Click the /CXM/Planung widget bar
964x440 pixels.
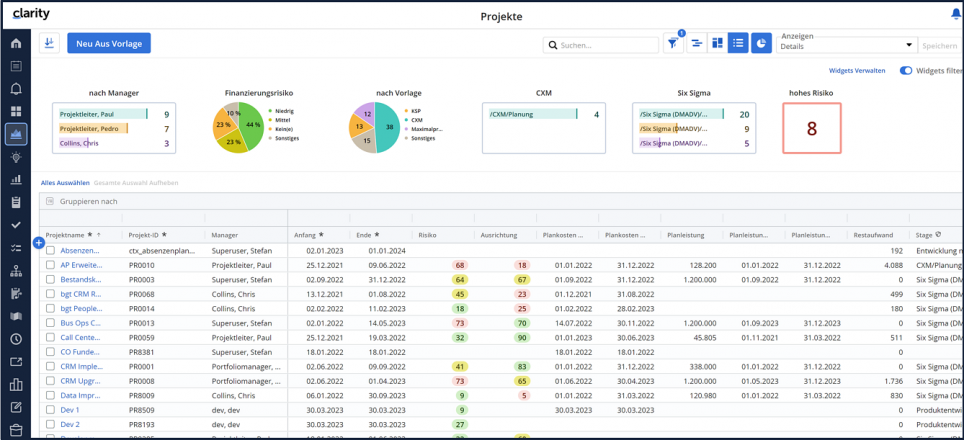(x=533, y=114)
